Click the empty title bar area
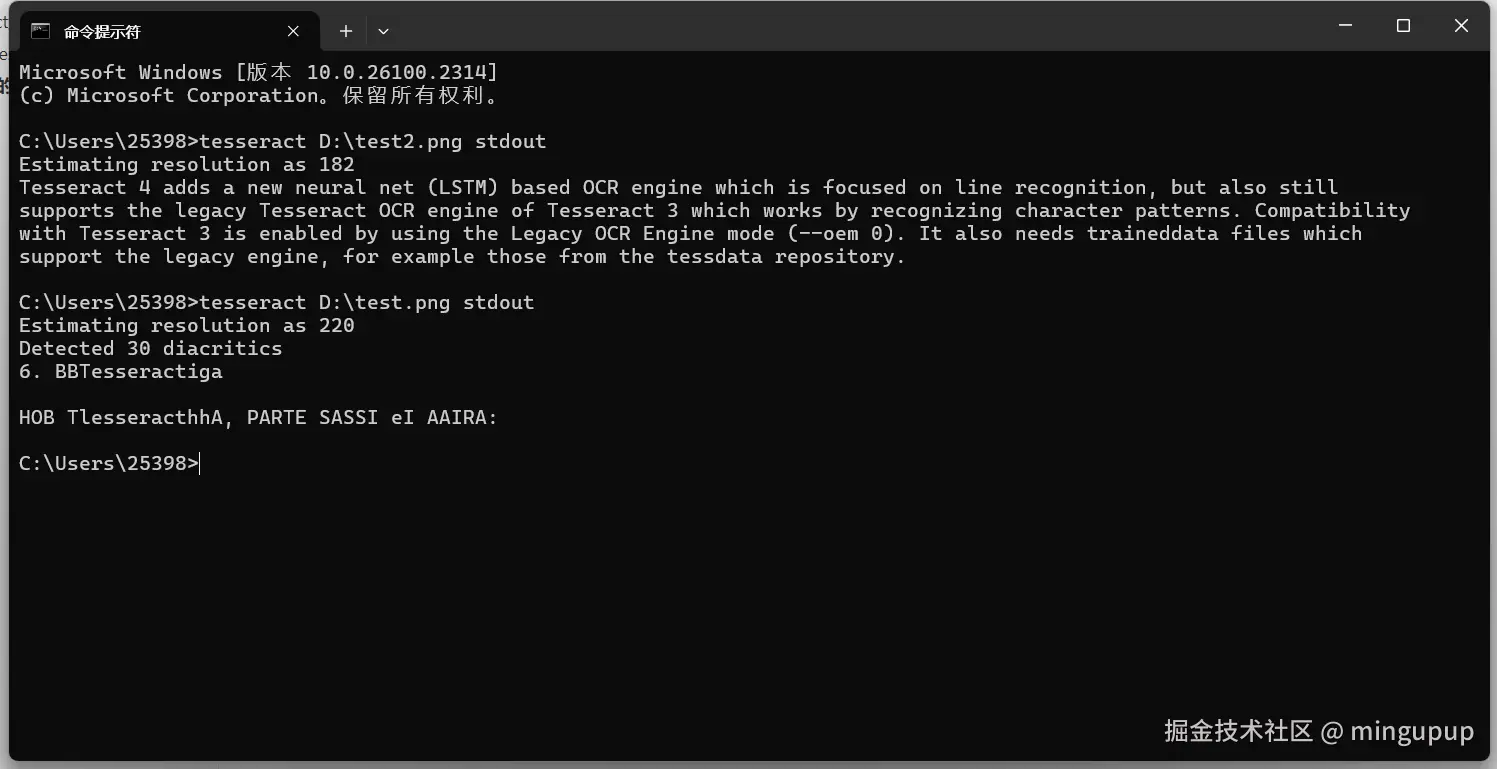Screen dimensions: 1497x769 tap(850, 26)
